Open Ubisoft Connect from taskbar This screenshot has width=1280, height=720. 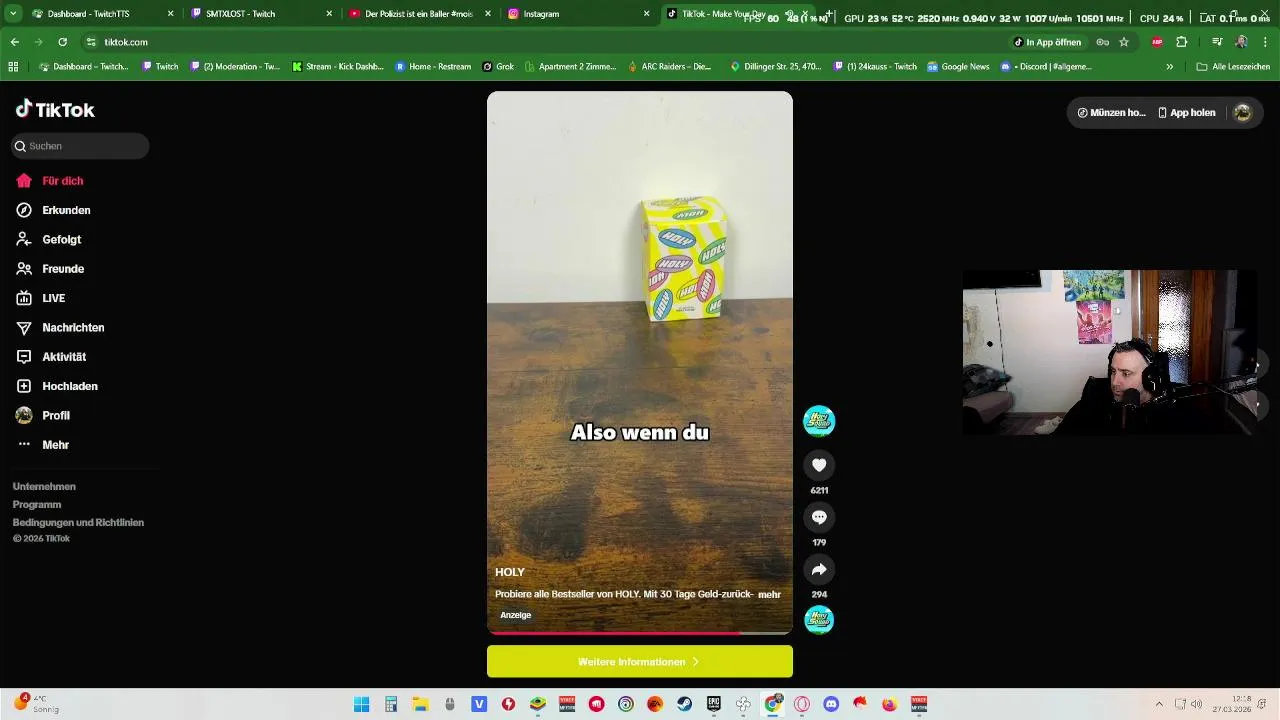(626, 704)
